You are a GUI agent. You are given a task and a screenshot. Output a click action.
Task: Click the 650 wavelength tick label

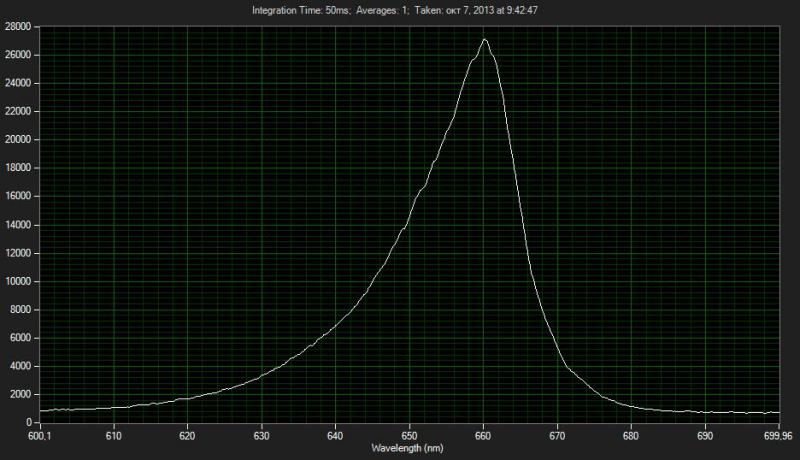click(x=409, y=436)
